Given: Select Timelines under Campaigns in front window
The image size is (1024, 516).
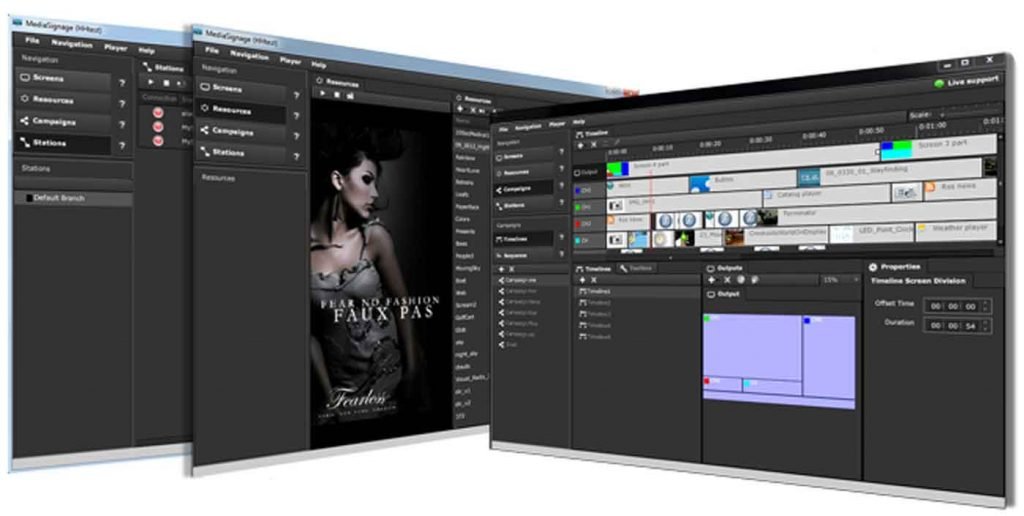Looking at the screenshot, I should pos(524,239).
